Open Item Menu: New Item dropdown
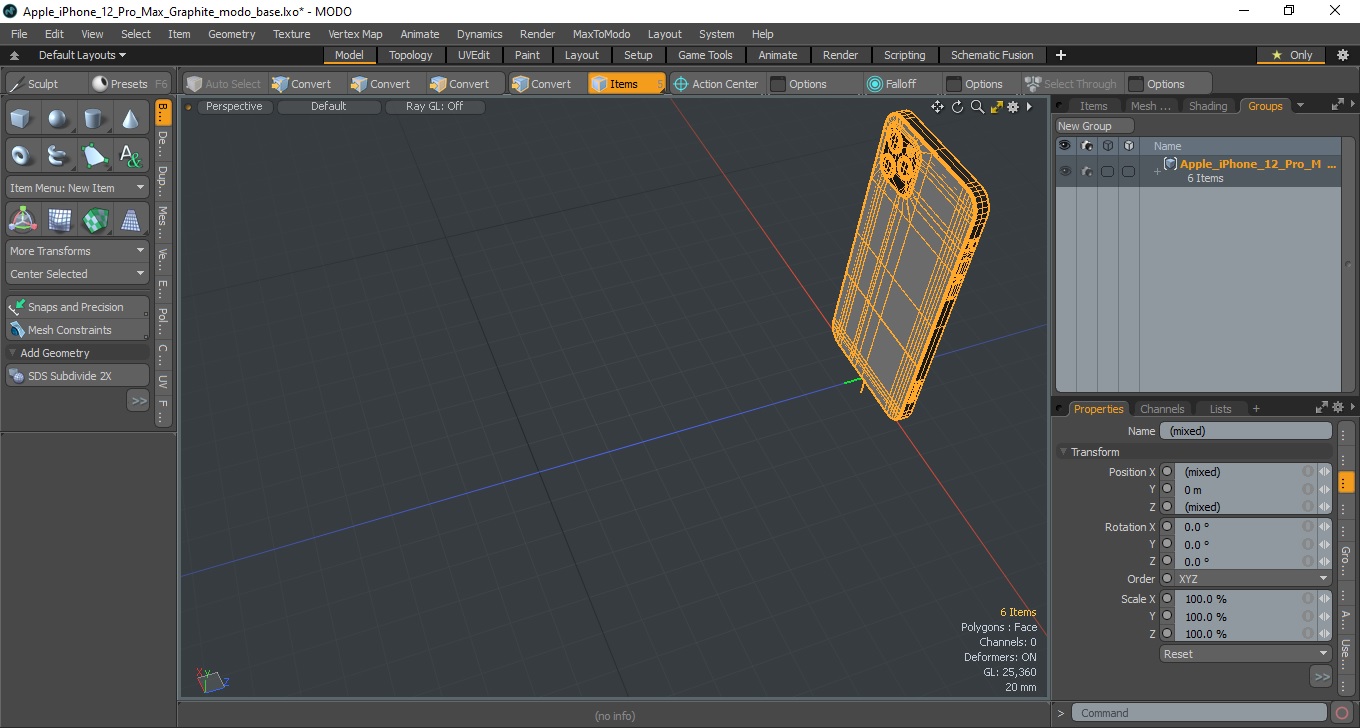Screen dimensions: 1360x728 (77, 188)
